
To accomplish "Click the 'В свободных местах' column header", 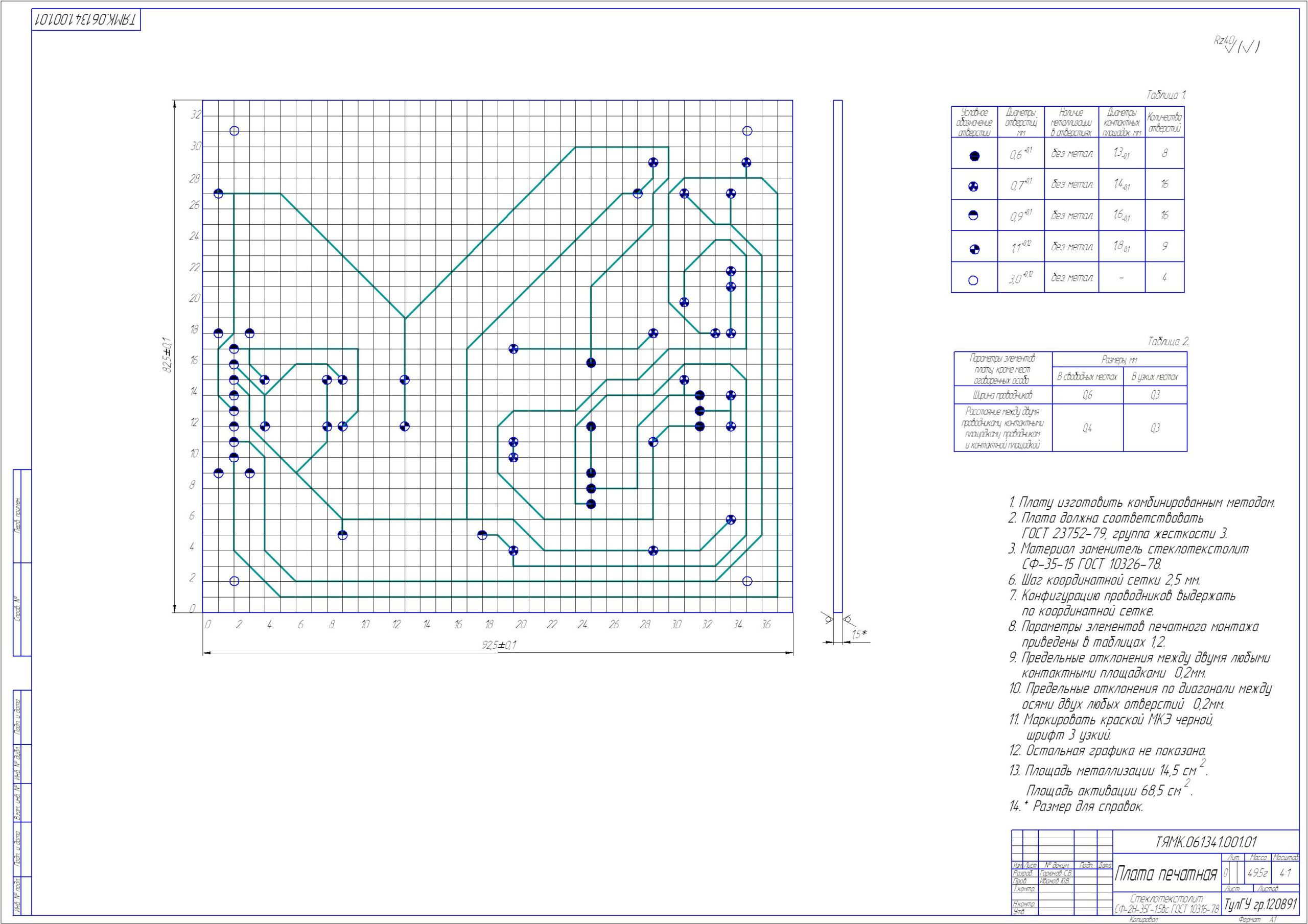I will 1087,377.
